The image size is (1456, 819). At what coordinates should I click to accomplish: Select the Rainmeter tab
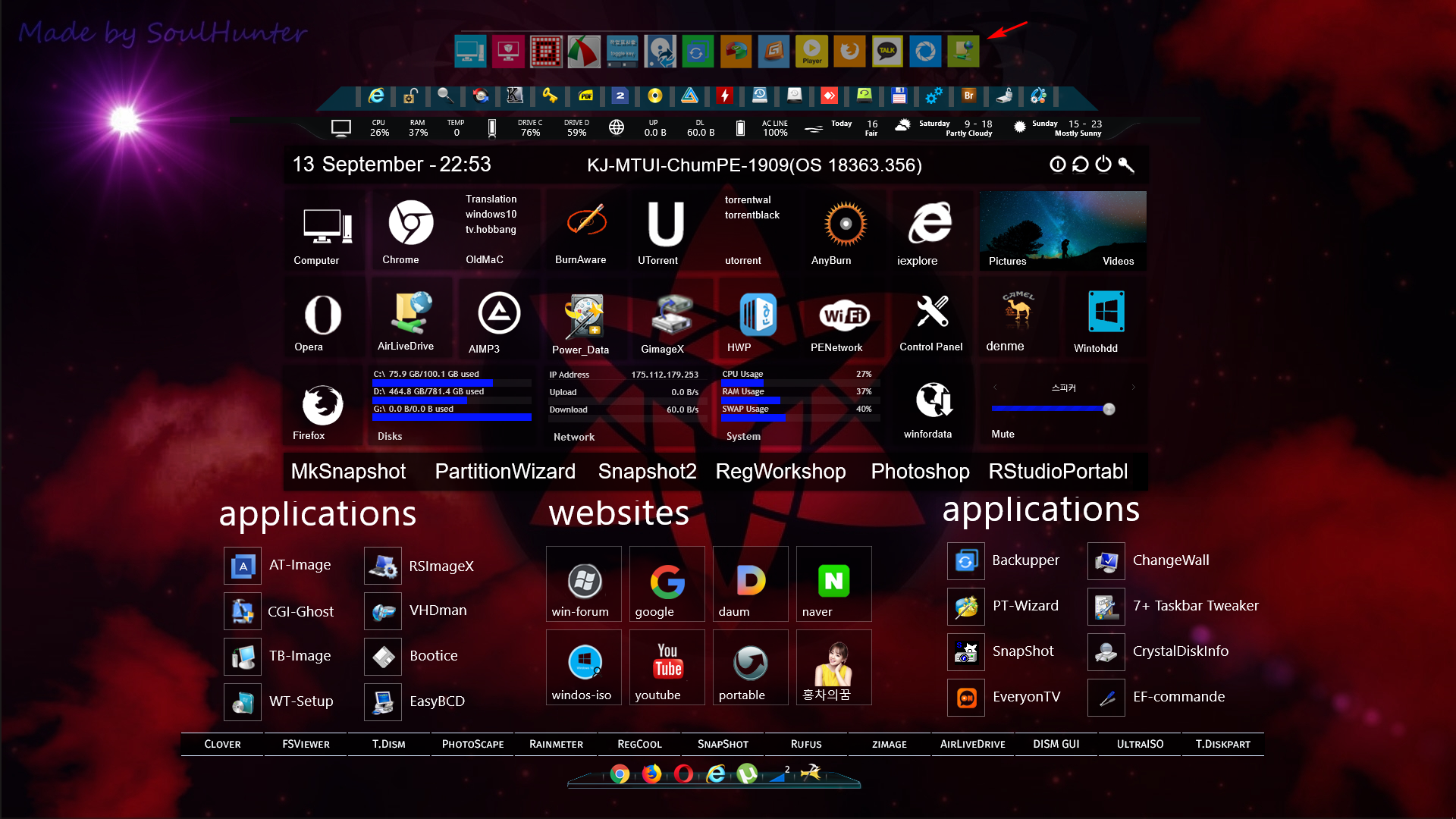pos(556,744)
